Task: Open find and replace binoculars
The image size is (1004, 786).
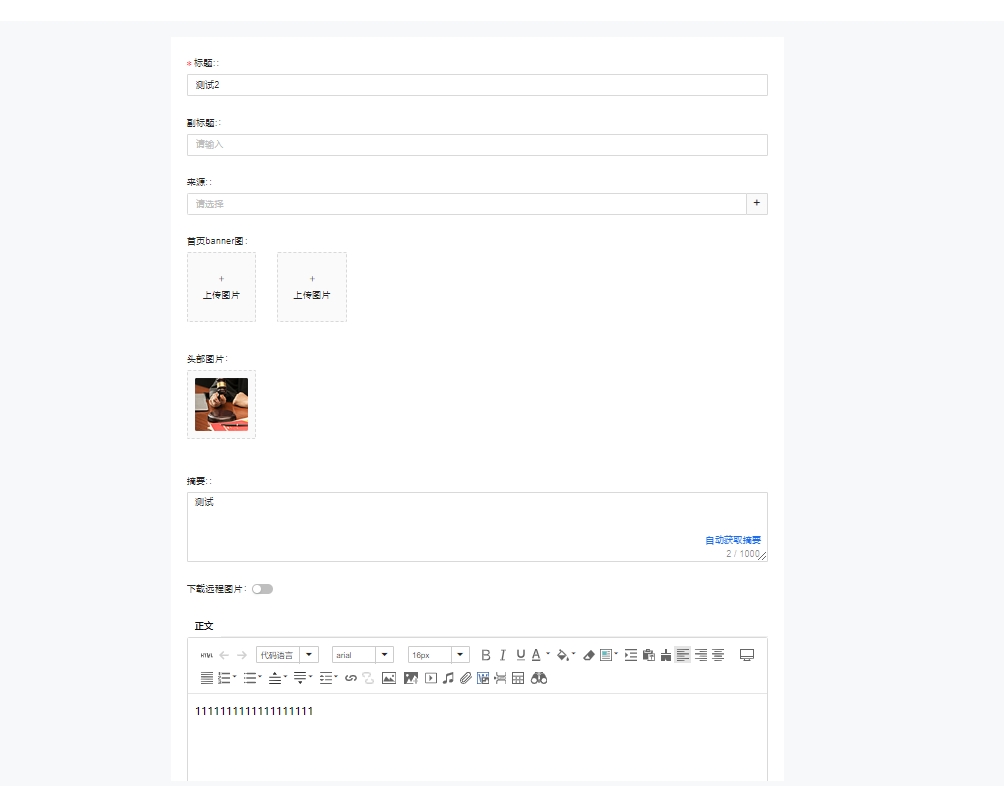Action: coord(538,678)
